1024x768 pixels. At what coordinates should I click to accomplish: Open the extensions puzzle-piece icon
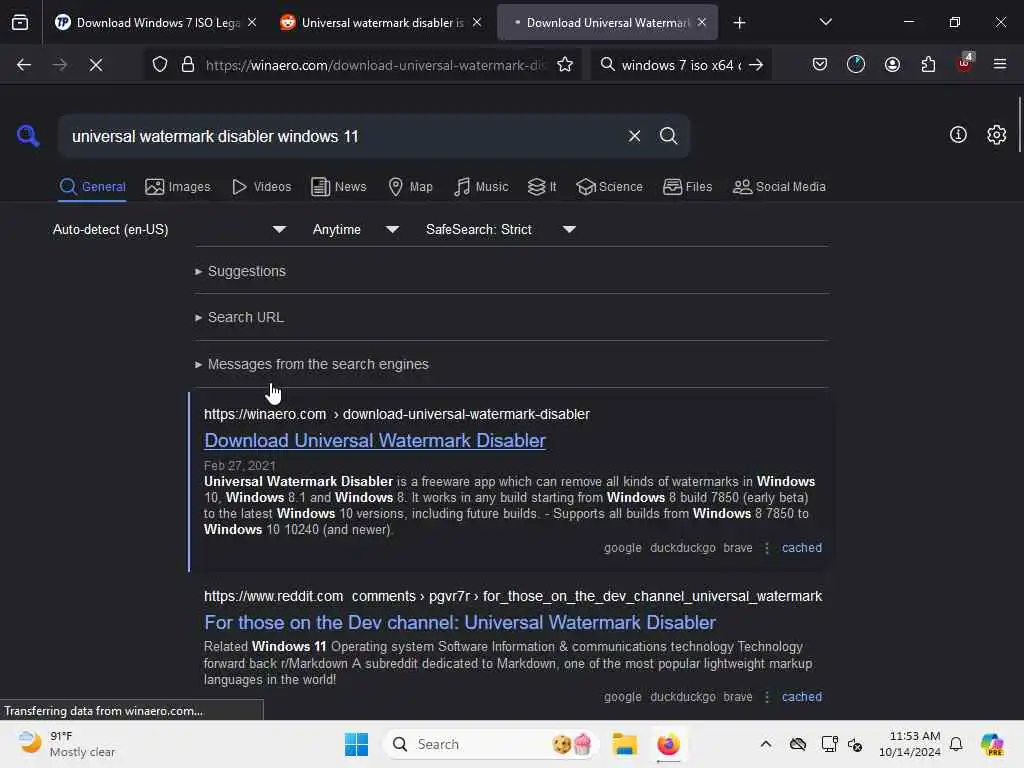[x=928, y=64]
